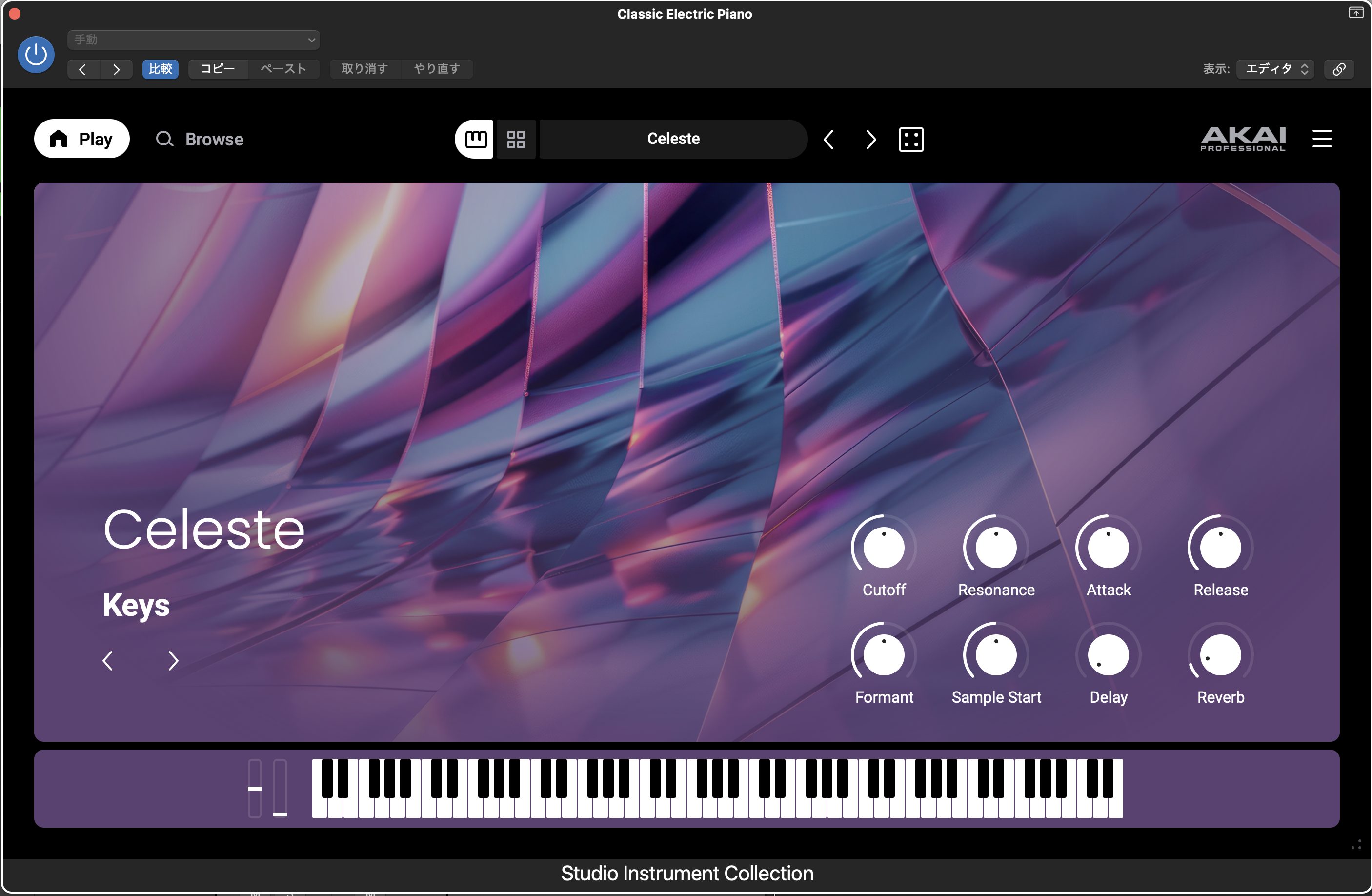Screen dimensions: 1372x896
Task: Open the hamburger menu next to Akai logo
Action: click(x=1322, y=139)
